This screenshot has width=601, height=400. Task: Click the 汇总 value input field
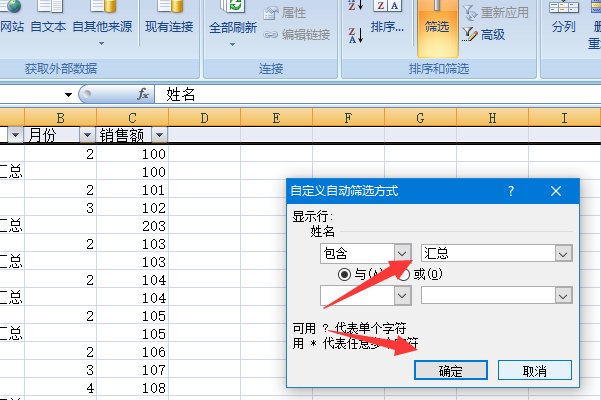pos(488,253)
